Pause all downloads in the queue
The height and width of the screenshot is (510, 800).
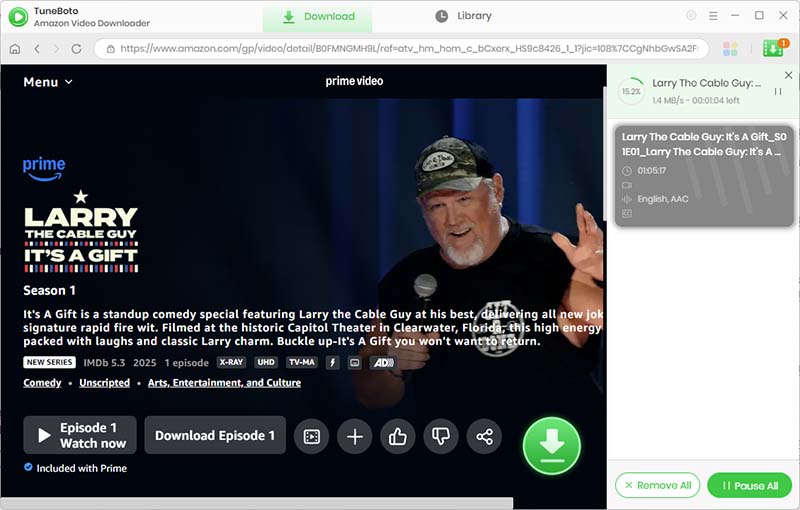click(x=749, y=485)
